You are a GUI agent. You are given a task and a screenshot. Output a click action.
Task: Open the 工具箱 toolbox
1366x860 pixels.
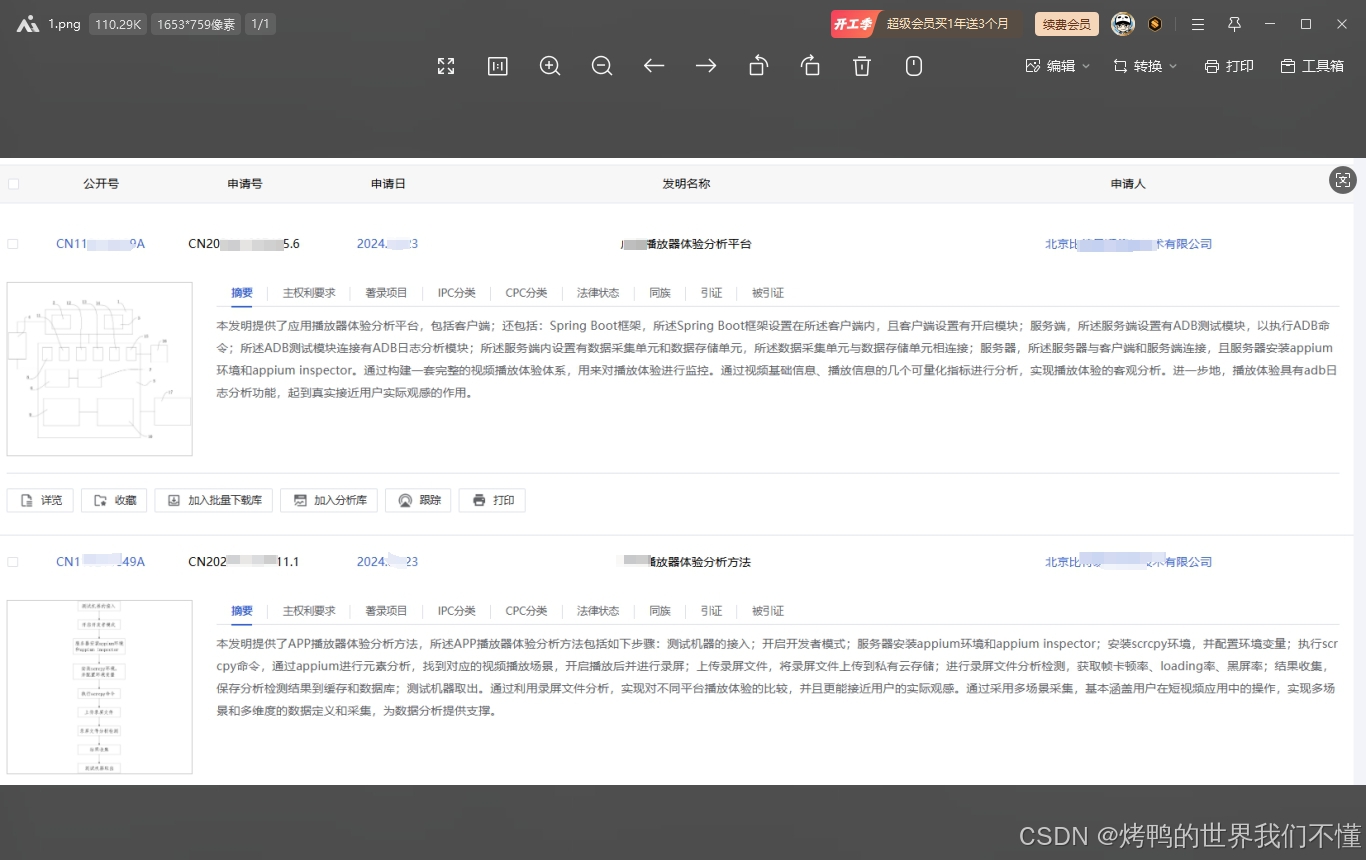tap(1312, 66)
